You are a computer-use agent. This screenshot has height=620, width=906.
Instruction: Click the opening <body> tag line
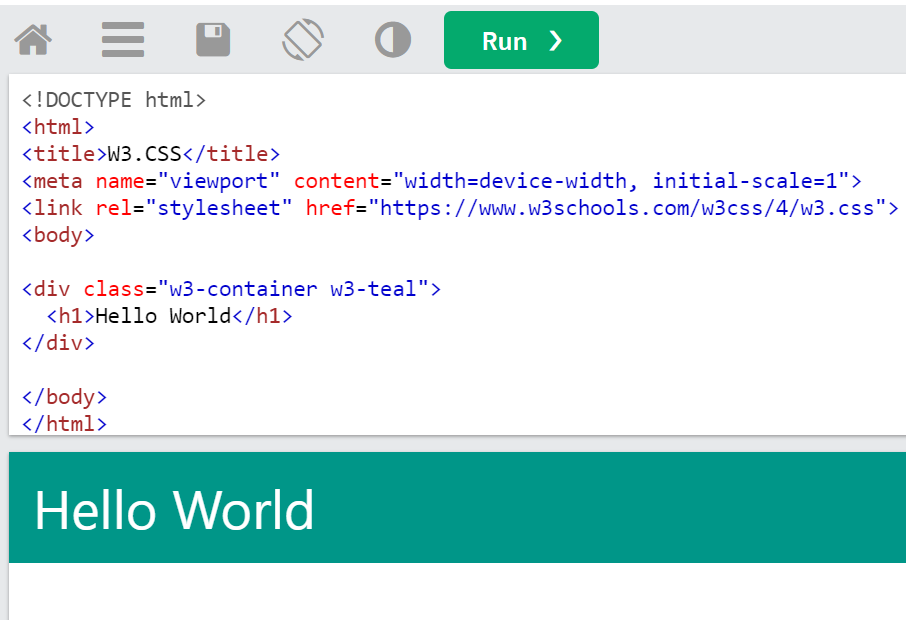(x=58, y=235)
